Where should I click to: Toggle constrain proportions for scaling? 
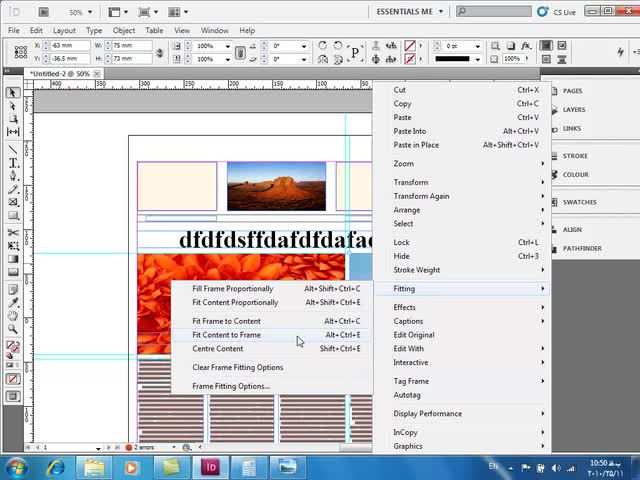click(240, 52)
